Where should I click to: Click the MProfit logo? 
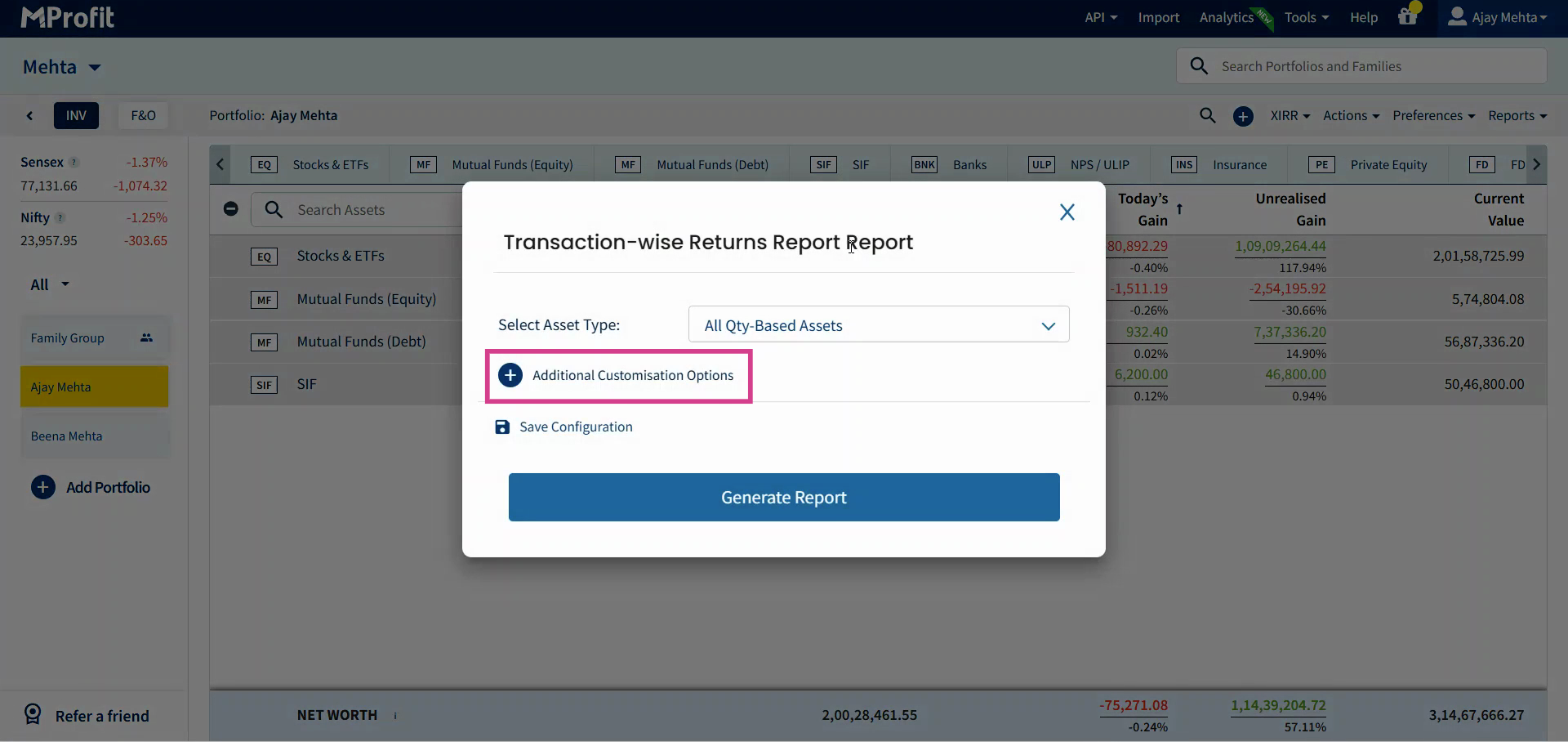[67, 17]
